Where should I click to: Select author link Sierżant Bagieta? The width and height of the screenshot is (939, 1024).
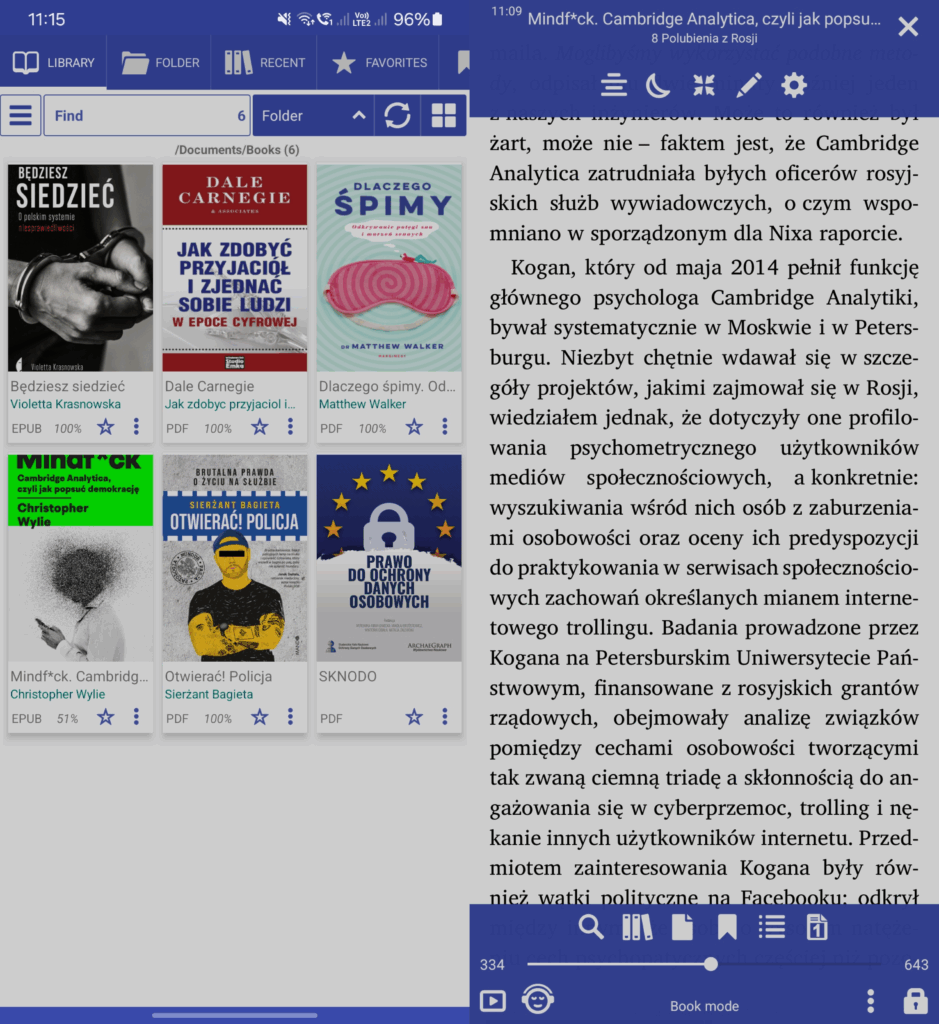(208, 694)
